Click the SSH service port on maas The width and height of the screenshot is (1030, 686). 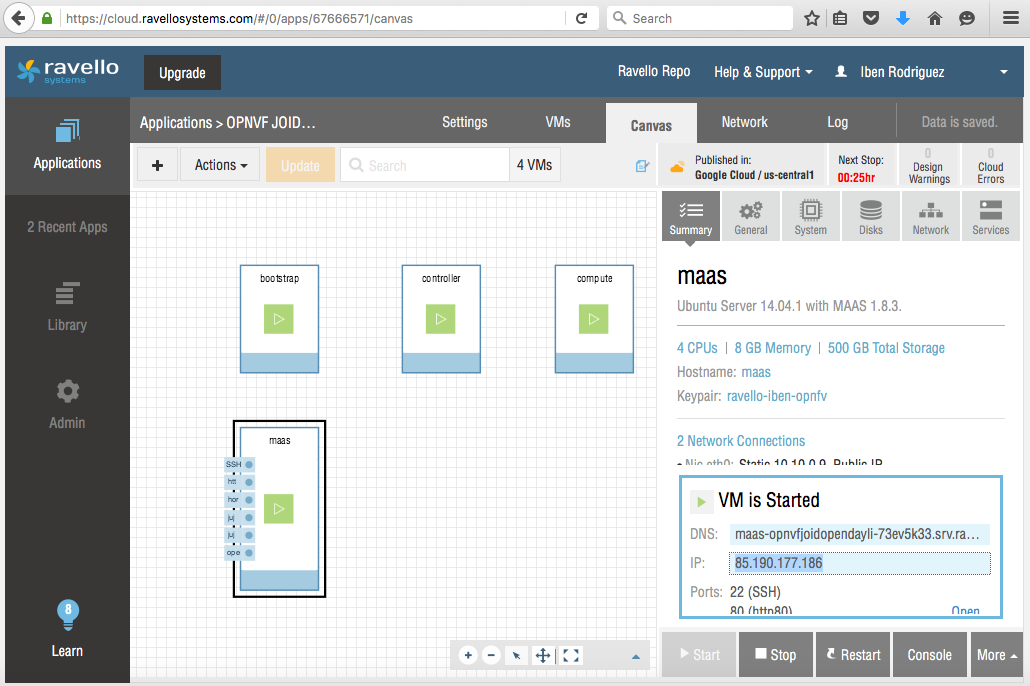click(x=240, y=464)
